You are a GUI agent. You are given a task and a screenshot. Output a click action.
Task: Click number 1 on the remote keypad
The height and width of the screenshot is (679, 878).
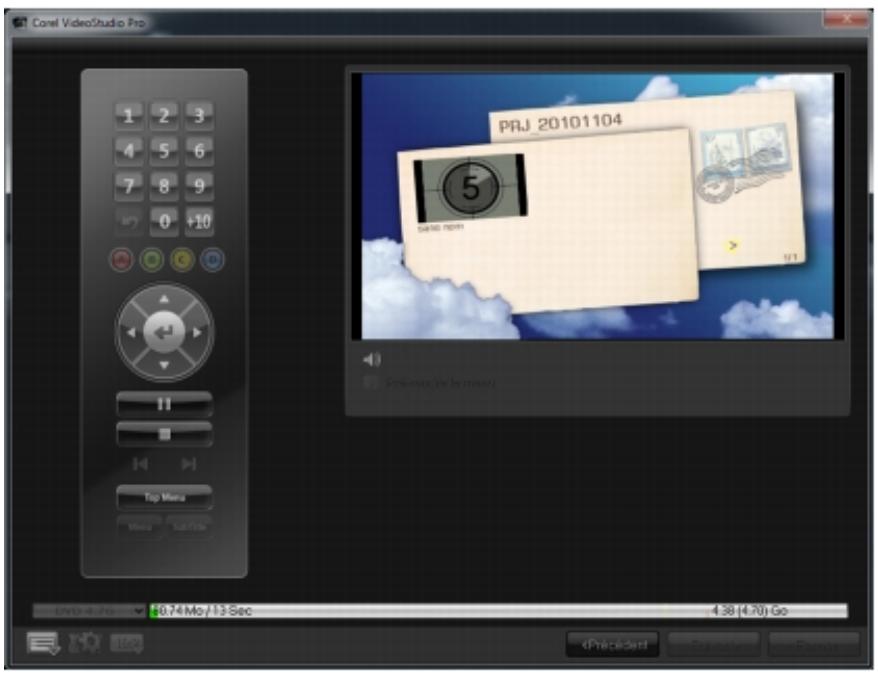click(x=129, y=116)
